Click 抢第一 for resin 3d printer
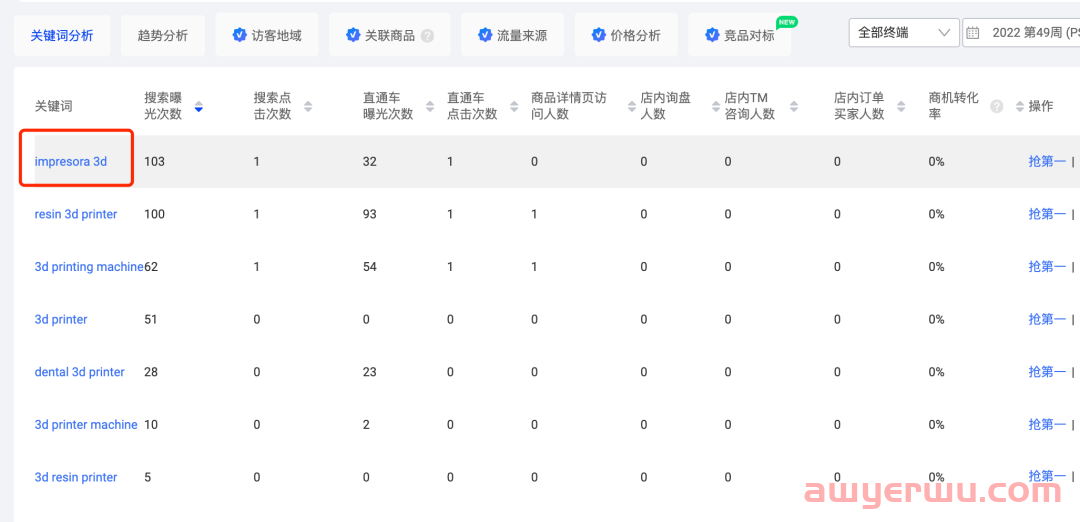The height and width of the screenshot is (522, 1080). point(1046,214)
